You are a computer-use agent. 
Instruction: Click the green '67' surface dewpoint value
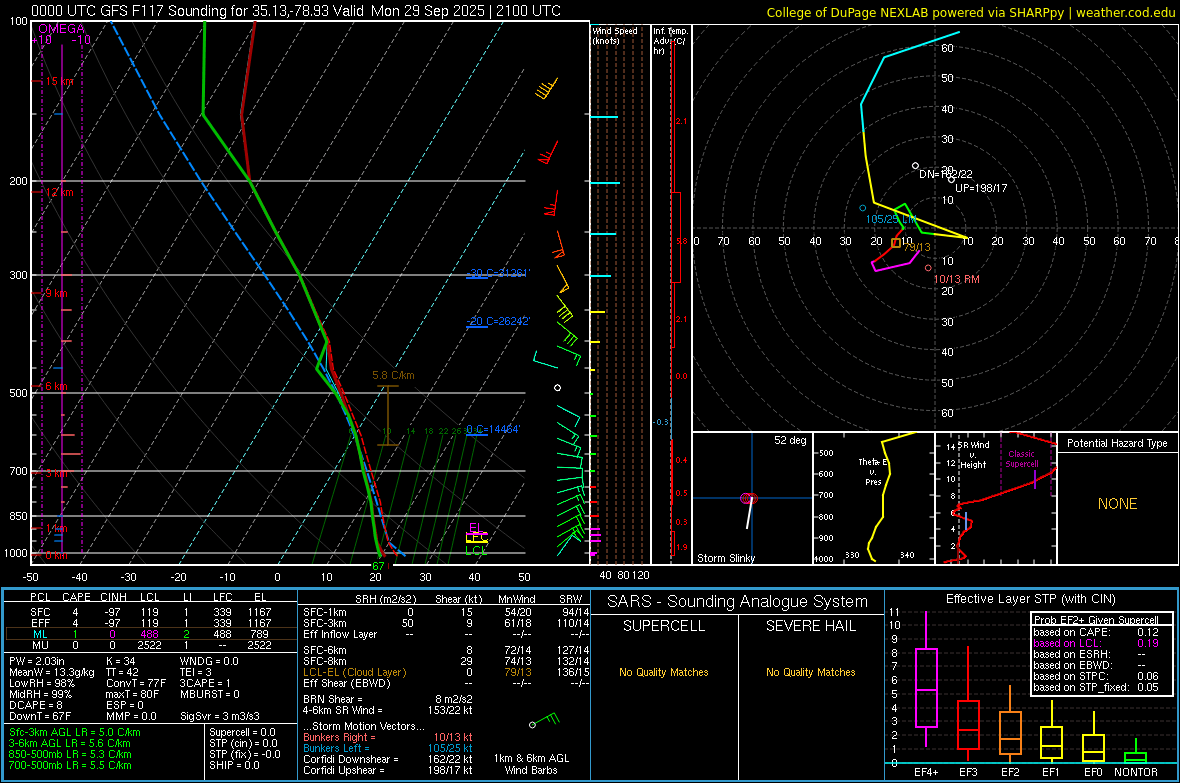[378, 565]
